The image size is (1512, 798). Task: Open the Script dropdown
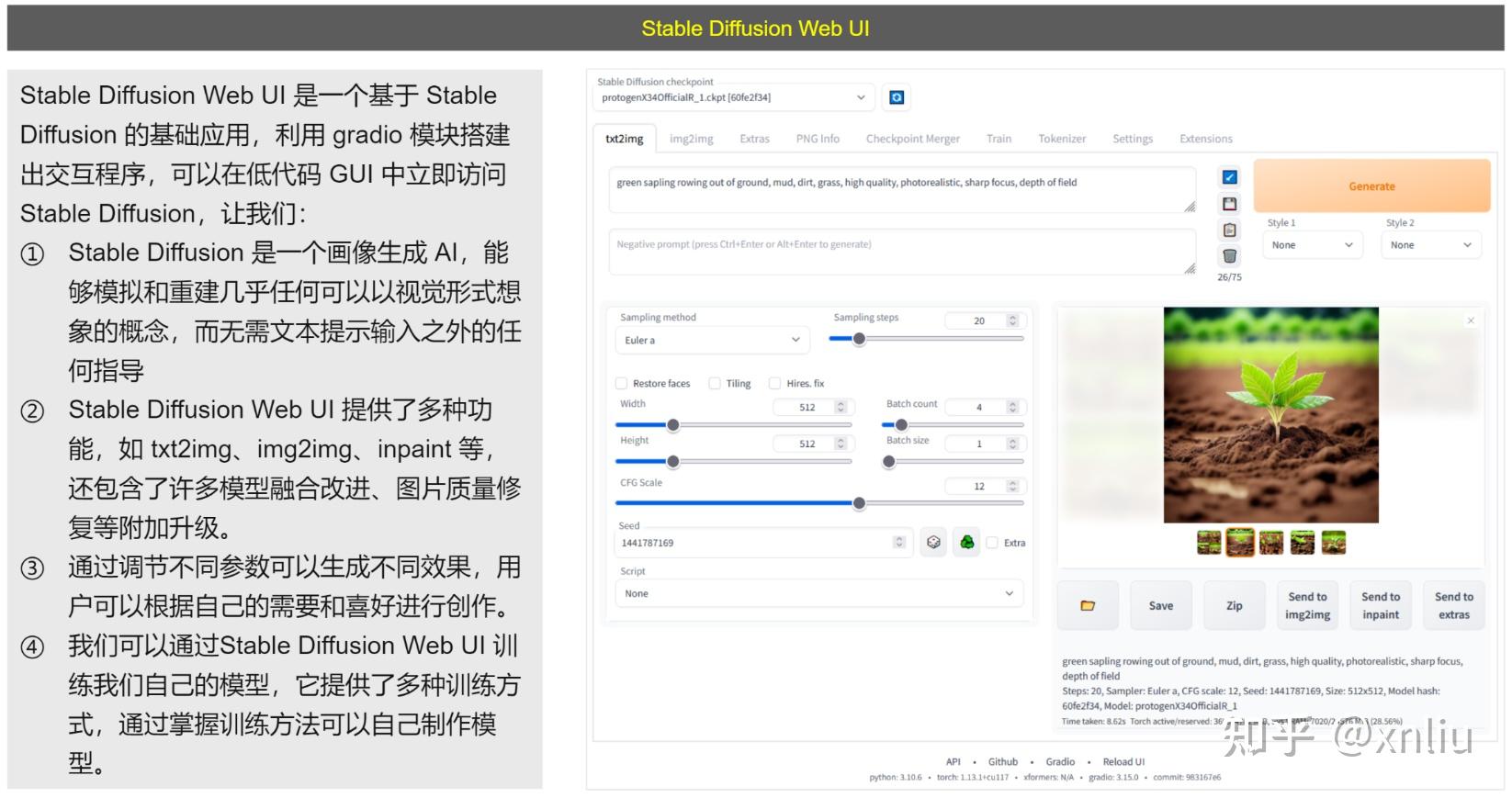pyautogui.click(x=818, y=594)
